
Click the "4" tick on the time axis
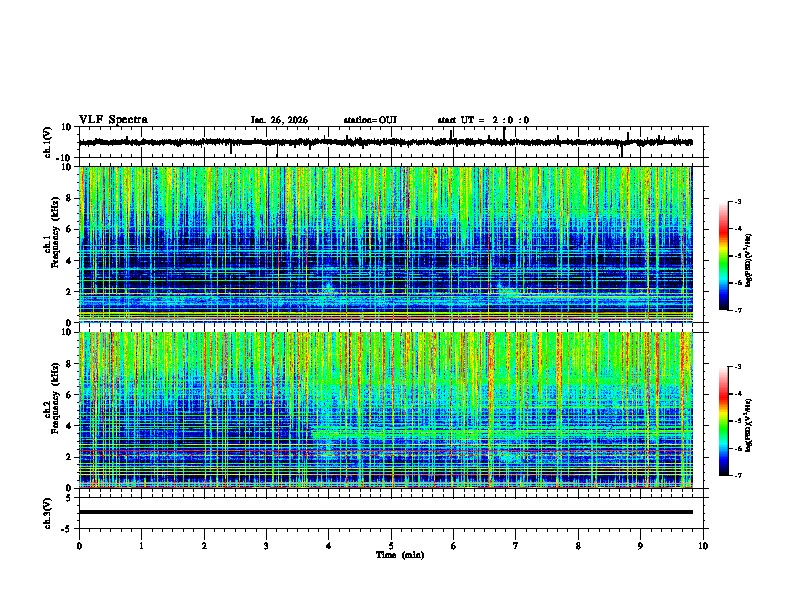(x=329, y=546)
